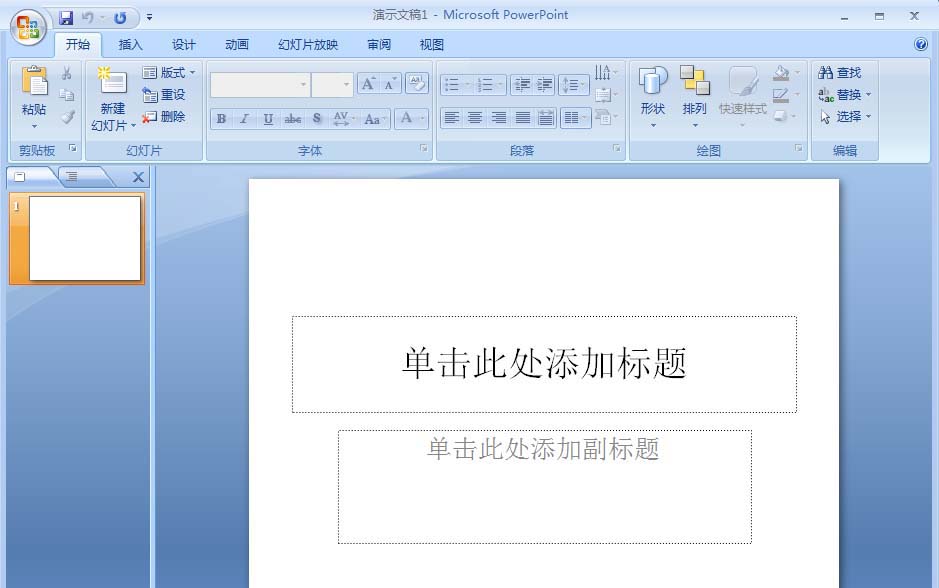Align text left
This screenshot has width=939, height=588.
tap(452, 118)
